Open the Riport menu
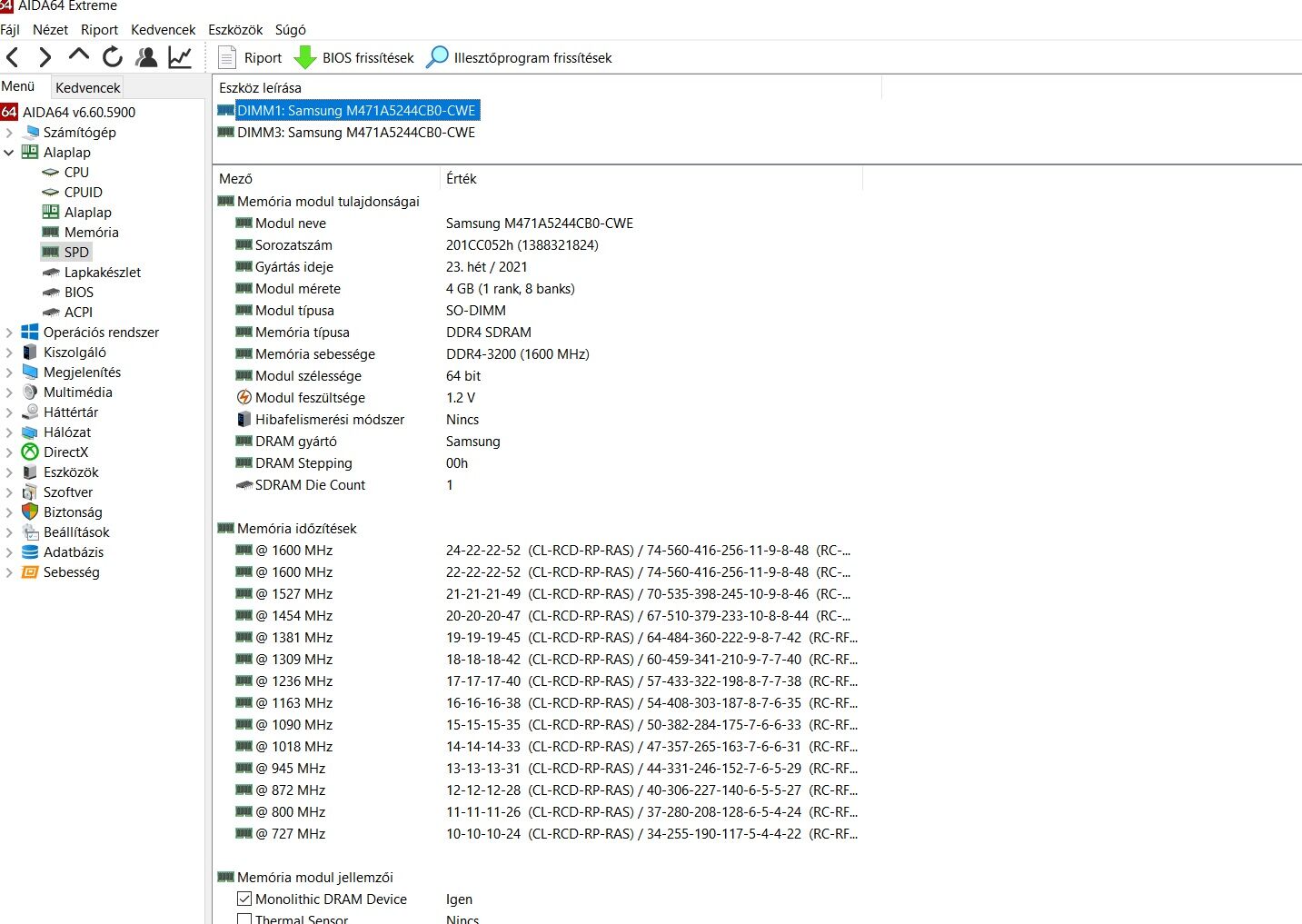 [99, 29]
